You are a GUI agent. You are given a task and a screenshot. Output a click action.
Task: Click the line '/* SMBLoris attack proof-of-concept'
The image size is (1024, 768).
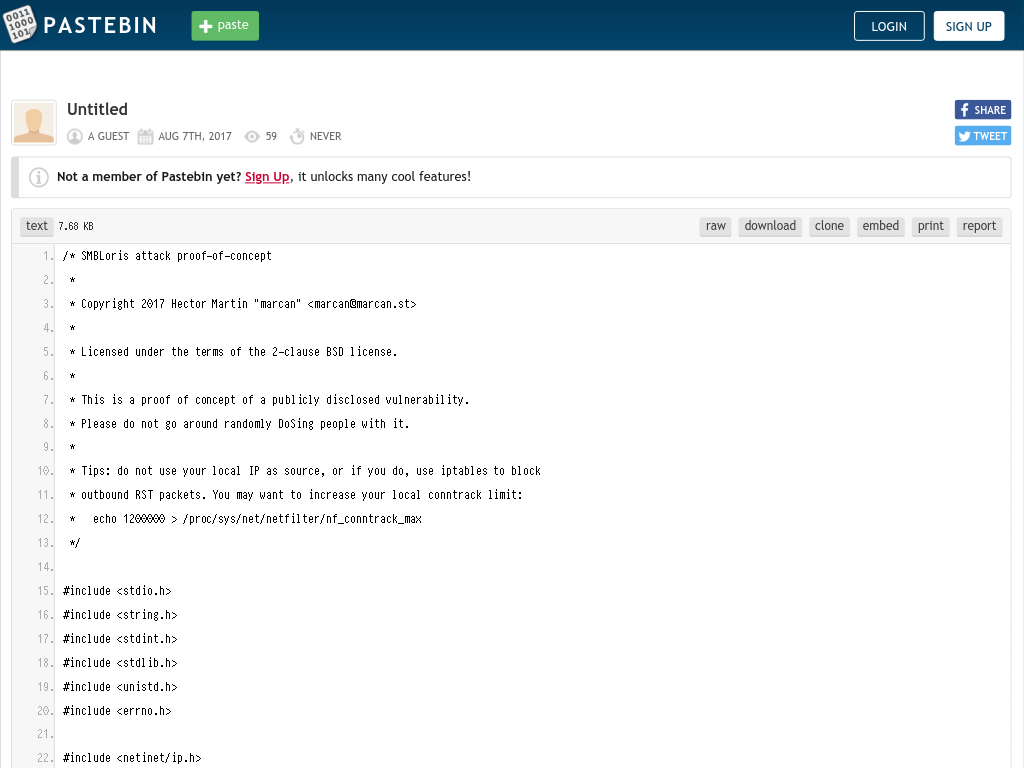click(167, 256)
